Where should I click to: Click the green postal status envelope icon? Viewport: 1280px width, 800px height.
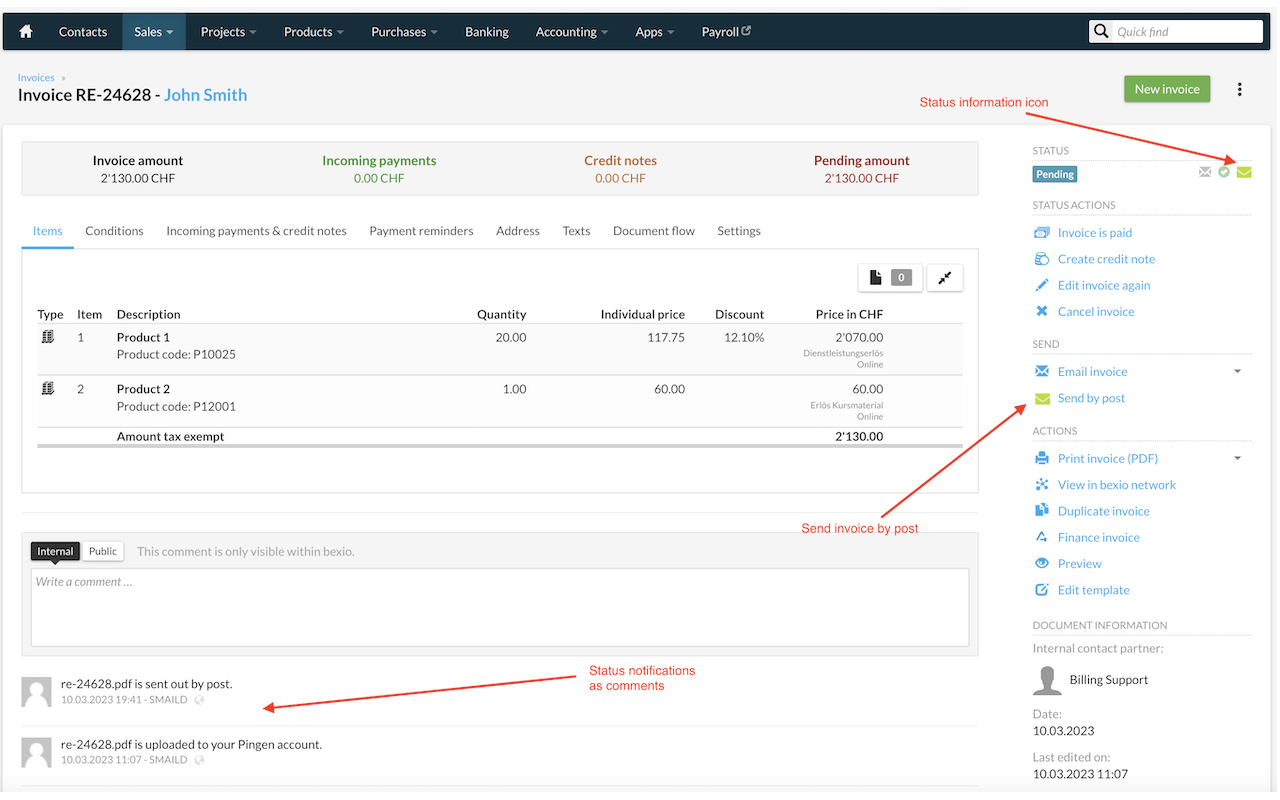point(1244,173)
